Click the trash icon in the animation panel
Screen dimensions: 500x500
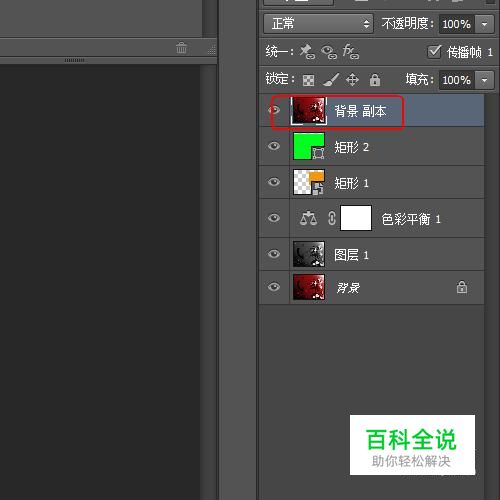(181, 48)
